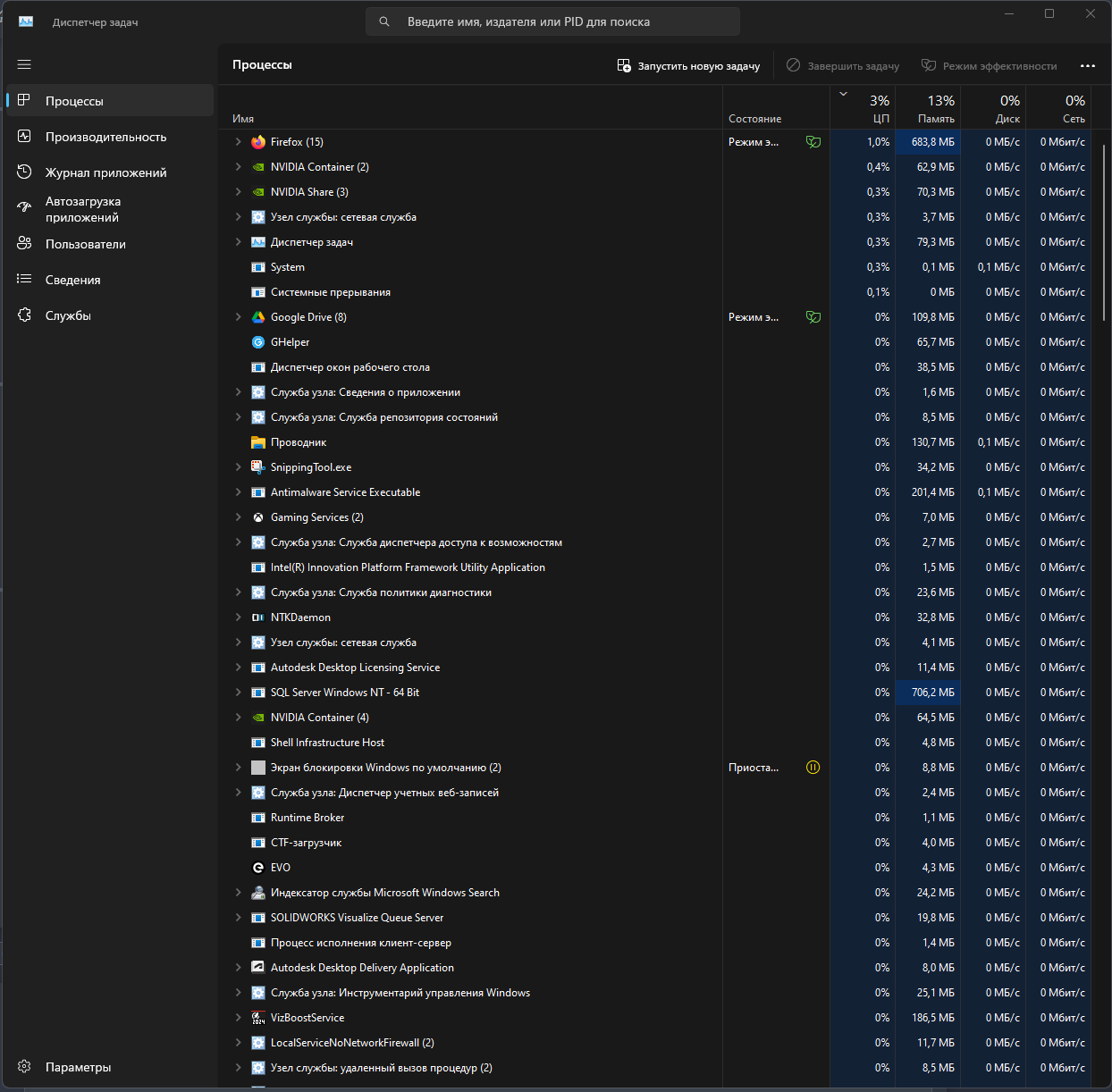Click Запустить новую задачу button
This screenshot has height=1092, width=1112.
(688, 65)
